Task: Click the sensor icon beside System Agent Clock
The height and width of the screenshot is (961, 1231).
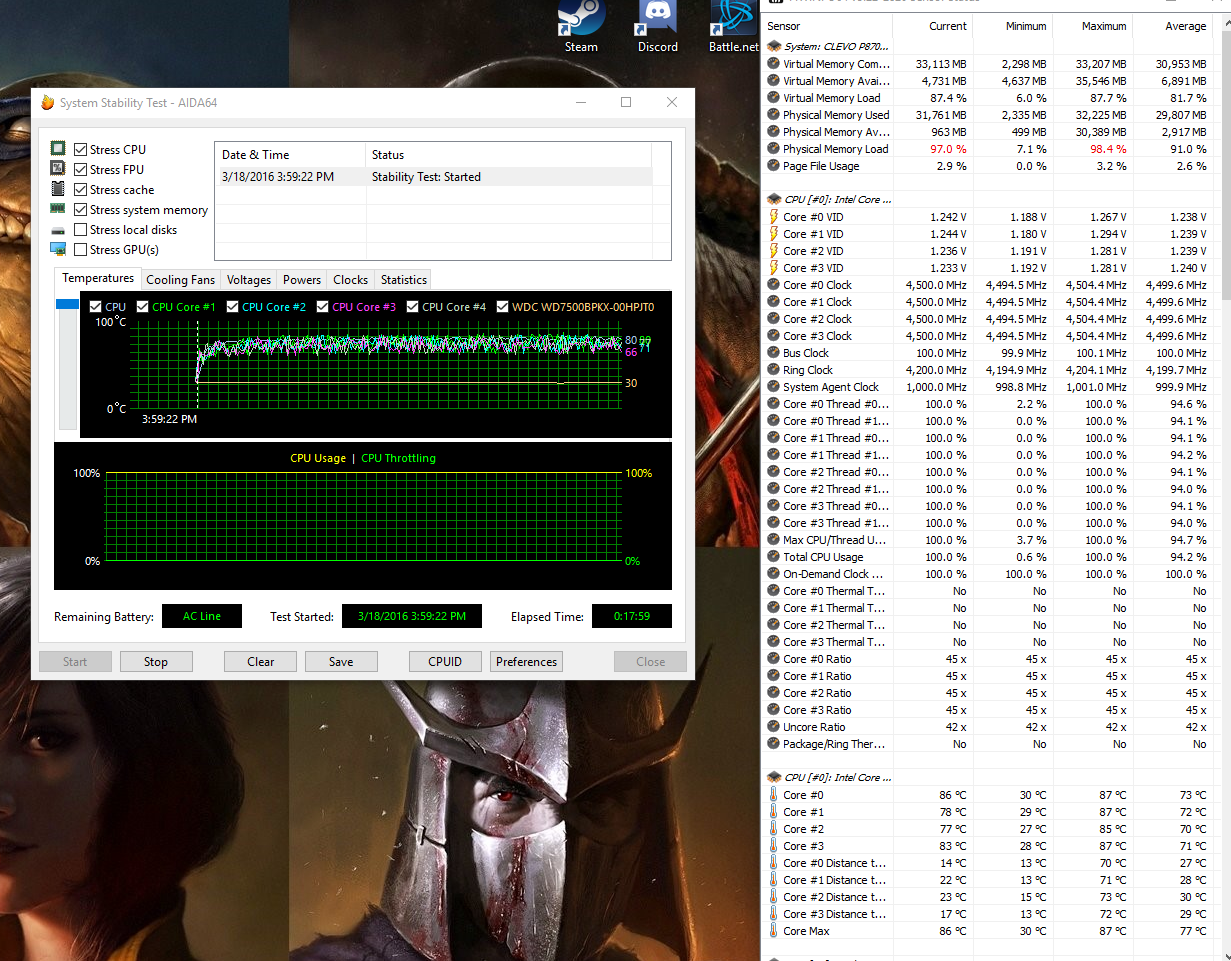Action: click(x=773, y=387)
